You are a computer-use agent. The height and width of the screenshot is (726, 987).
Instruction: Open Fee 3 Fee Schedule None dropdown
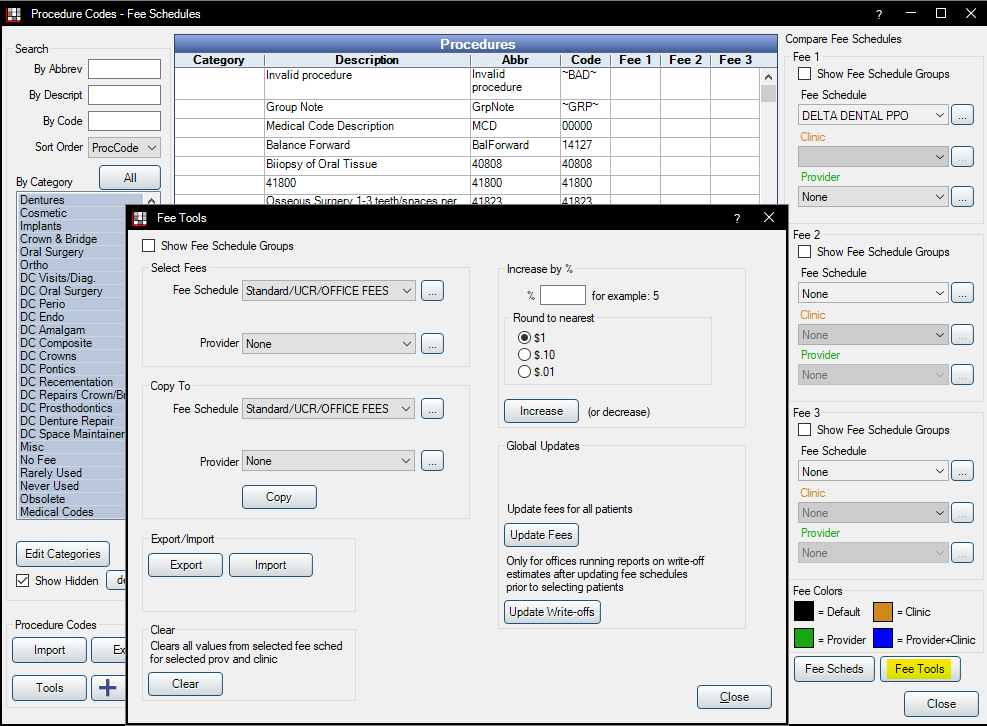(x=873, y=472)
